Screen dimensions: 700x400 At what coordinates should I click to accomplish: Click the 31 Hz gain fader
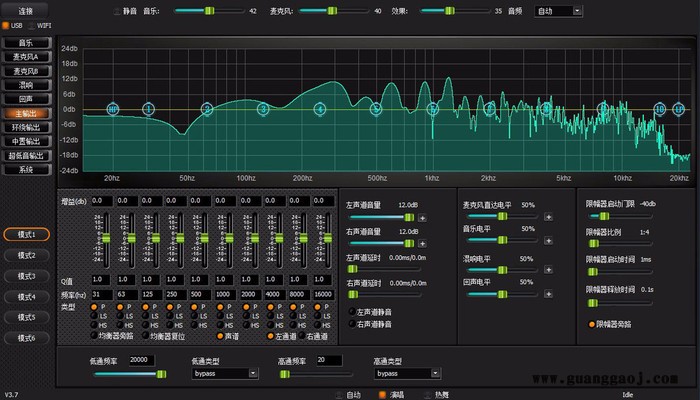pyautogui.click(x=106, y=239)
